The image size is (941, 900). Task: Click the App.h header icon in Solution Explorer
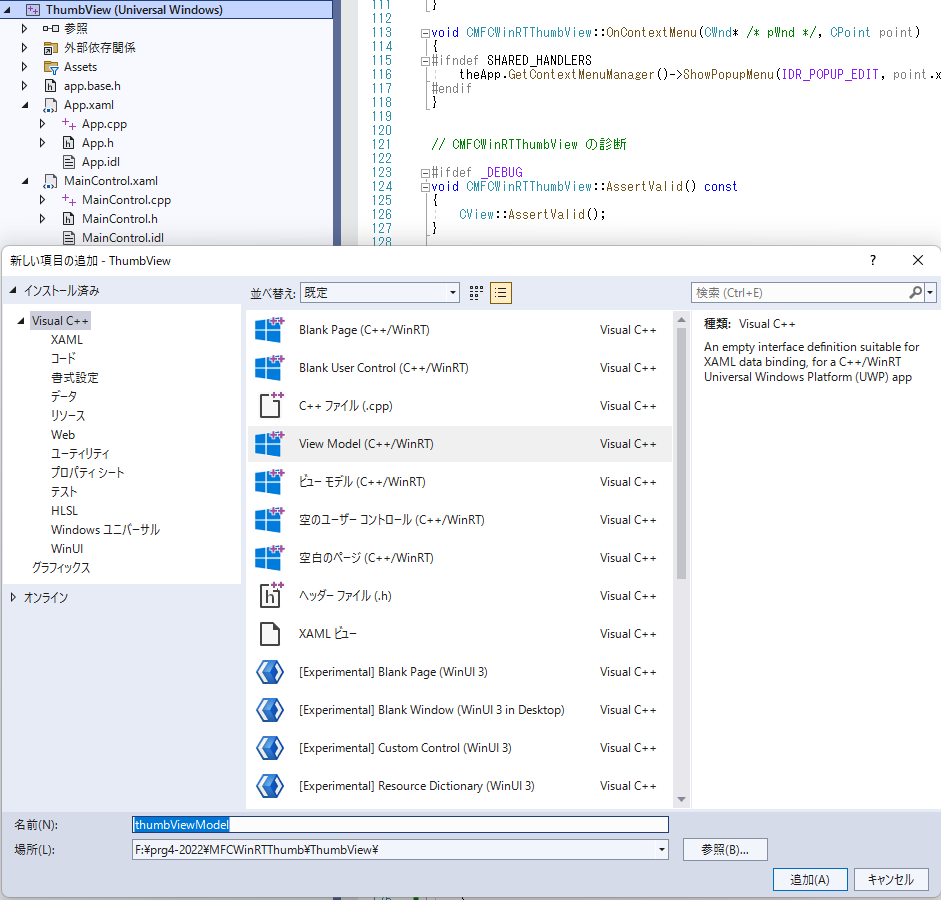(x=69, y=143)
